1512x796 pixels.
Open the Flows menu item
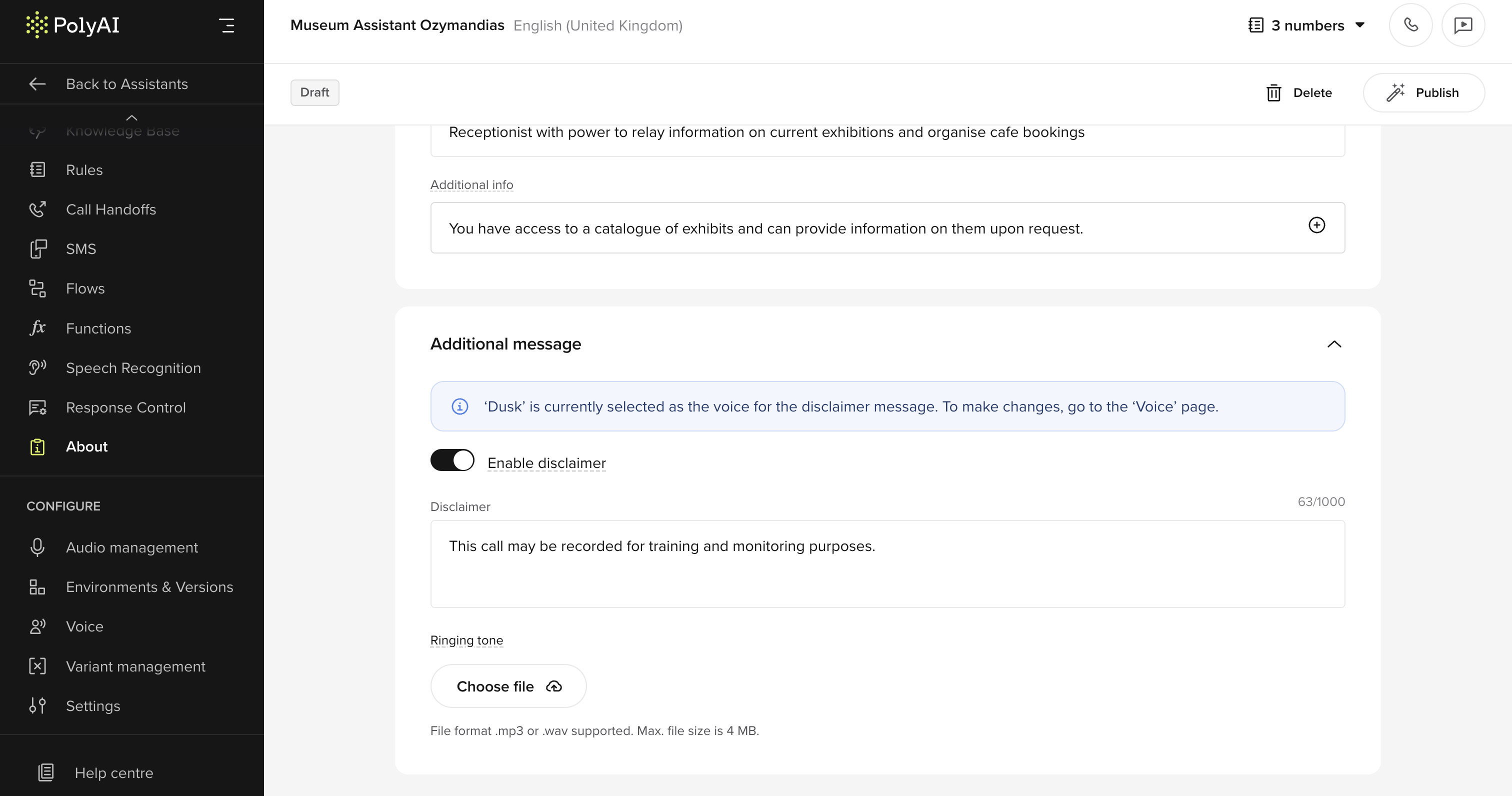tap(85, 288)
